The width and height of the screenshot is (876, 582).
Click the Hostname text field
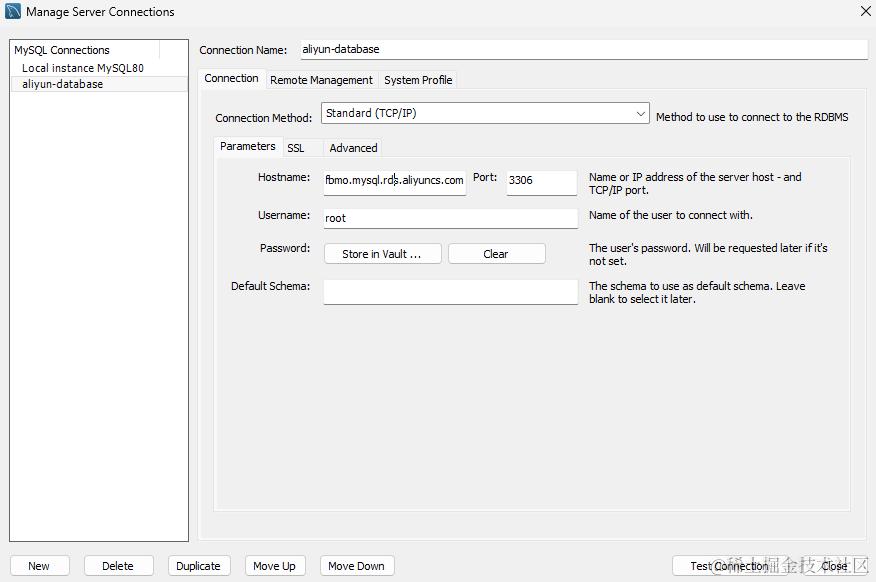pos(394,181)
